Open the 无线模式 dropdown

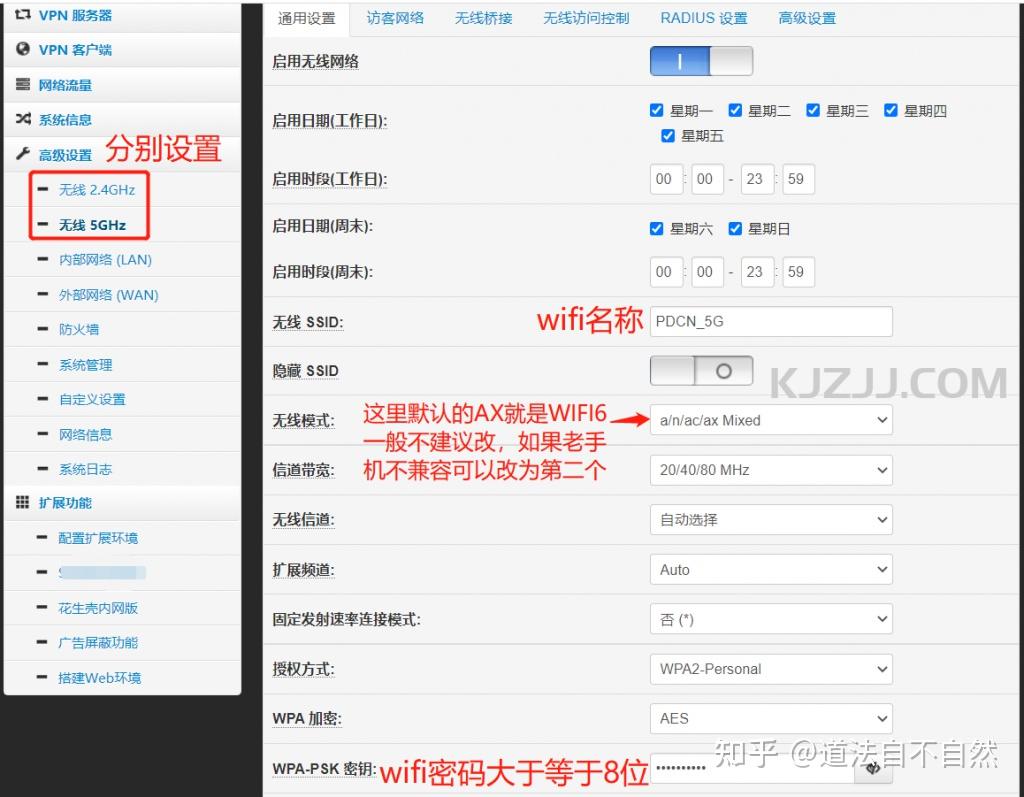[x=770, y=420]
